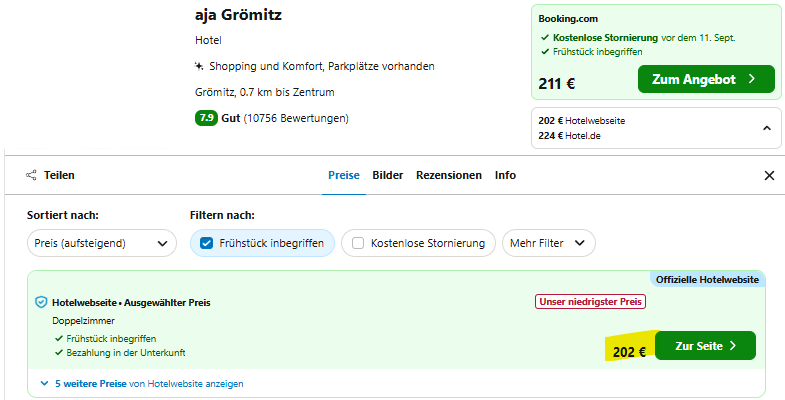Open the Preis (aufsteigend) sort dropdown
Screen dimensions: 785x400
102,243
